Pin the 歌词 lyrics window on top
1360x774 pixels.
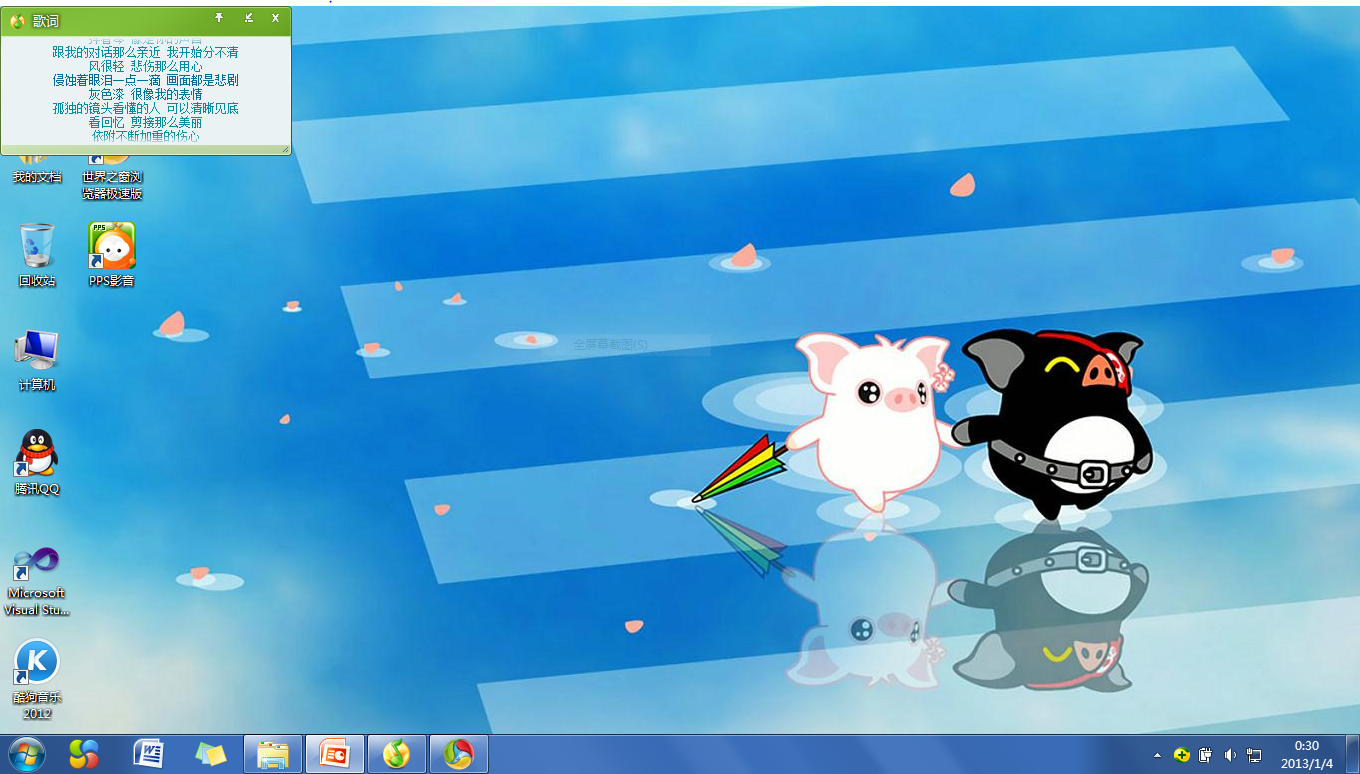[x=219, y=18]
